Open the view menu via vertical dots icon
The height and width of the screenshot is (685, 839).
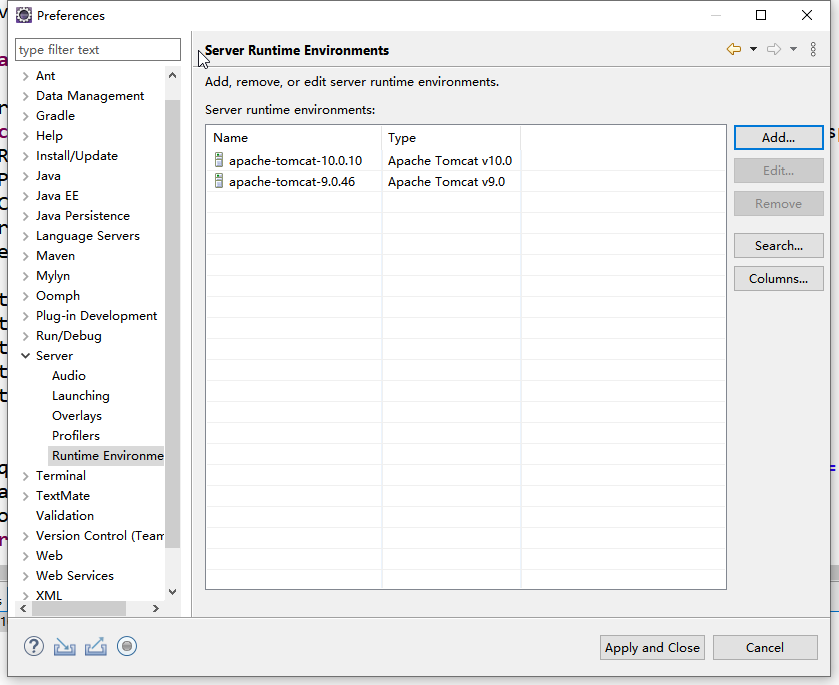pyautogui.click(x=812, y=48)
